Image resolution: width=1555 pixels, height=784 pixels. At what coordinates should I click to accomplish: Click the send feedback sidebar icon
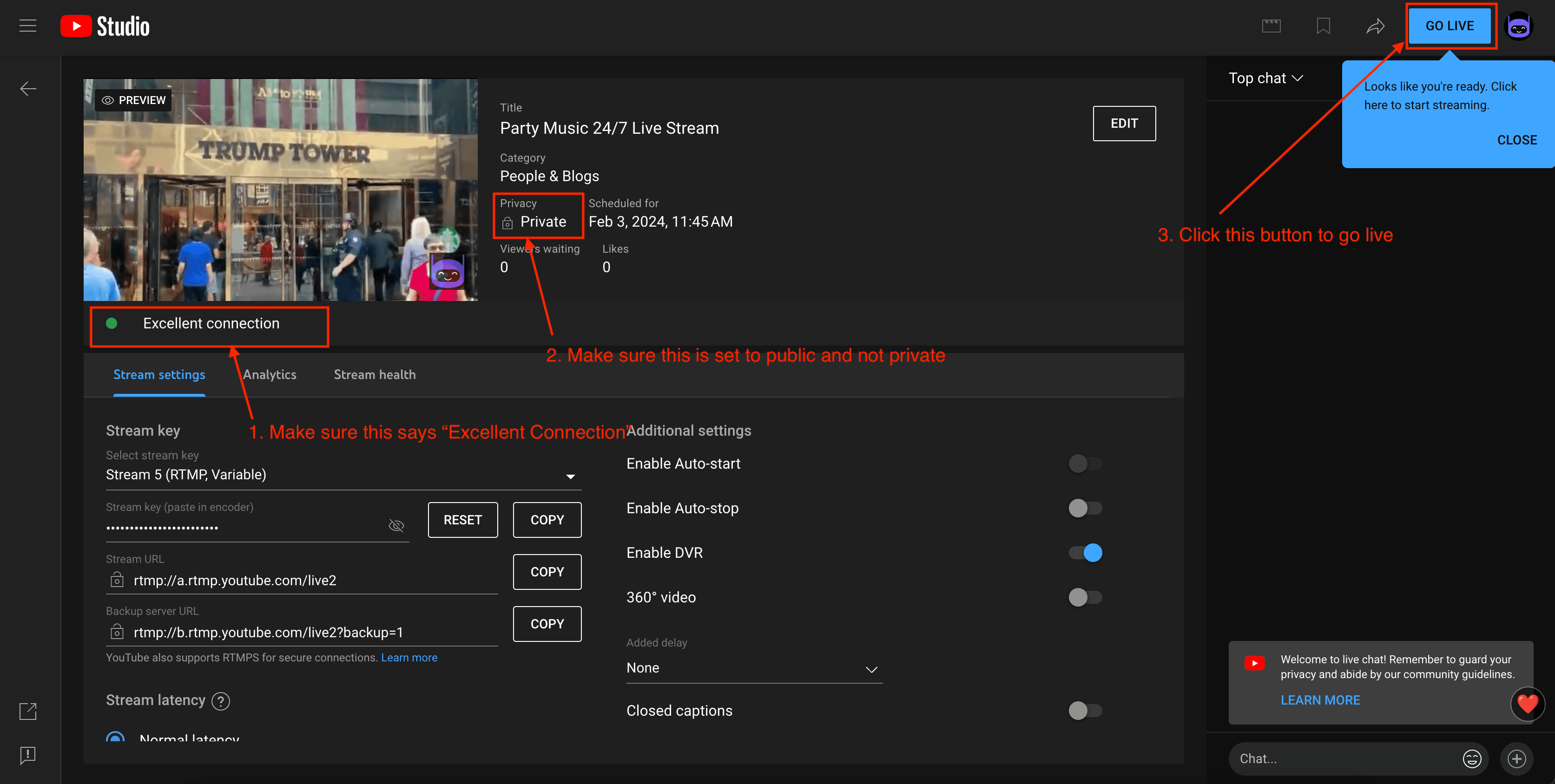(28, 756)
